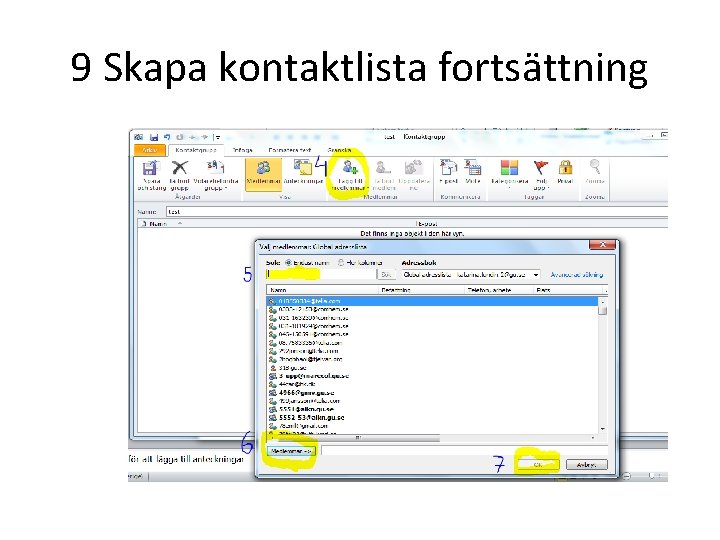Select the 'Endast namn' radio button
This screenshot has height=540, width=720.
pos(288,263)
